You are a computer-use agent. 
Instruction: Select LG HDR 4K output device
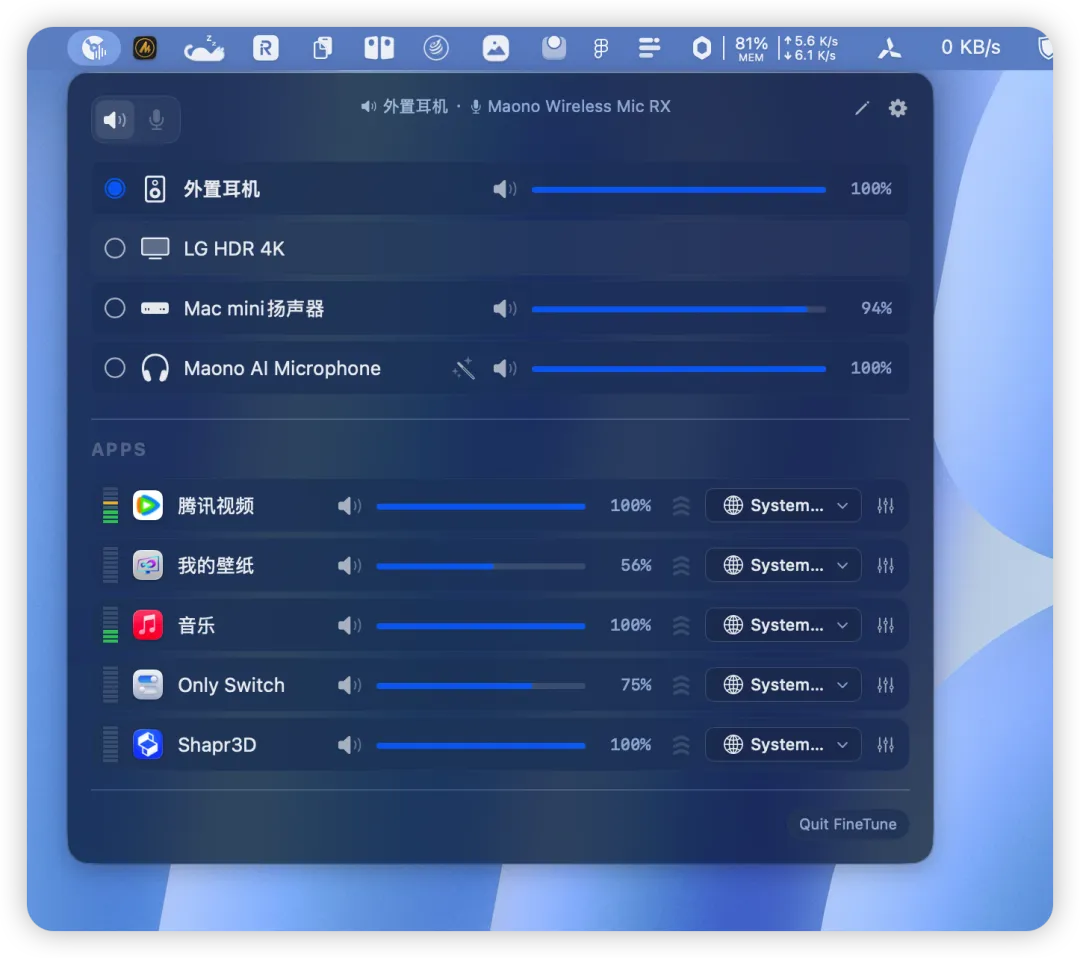click(115, 248)
